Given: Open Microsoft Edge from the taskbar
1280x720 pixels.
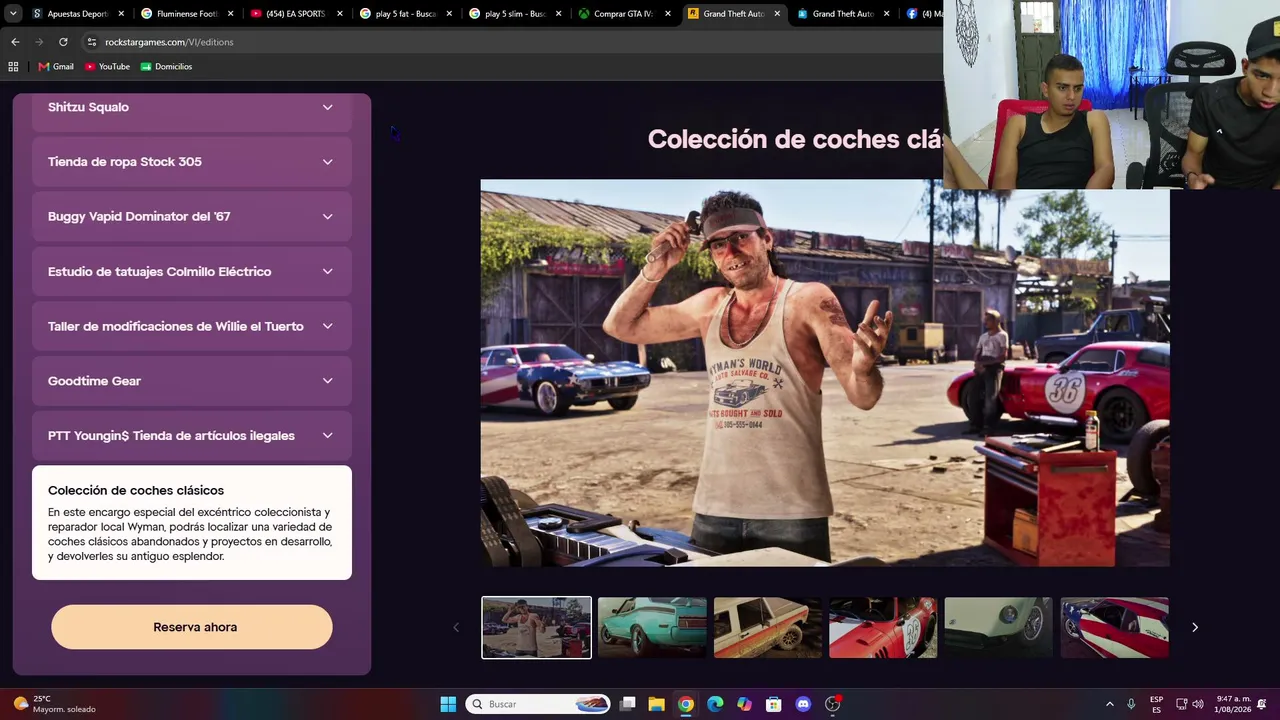Looking at the screenshot, I should point(715,704).
